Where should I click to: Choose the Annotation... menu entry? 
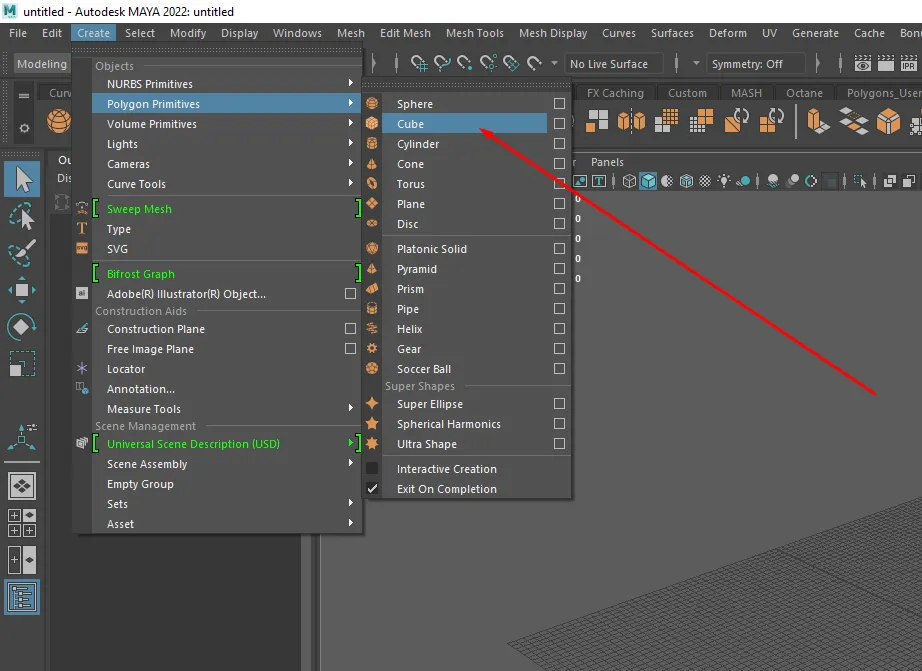click(226, 389)
